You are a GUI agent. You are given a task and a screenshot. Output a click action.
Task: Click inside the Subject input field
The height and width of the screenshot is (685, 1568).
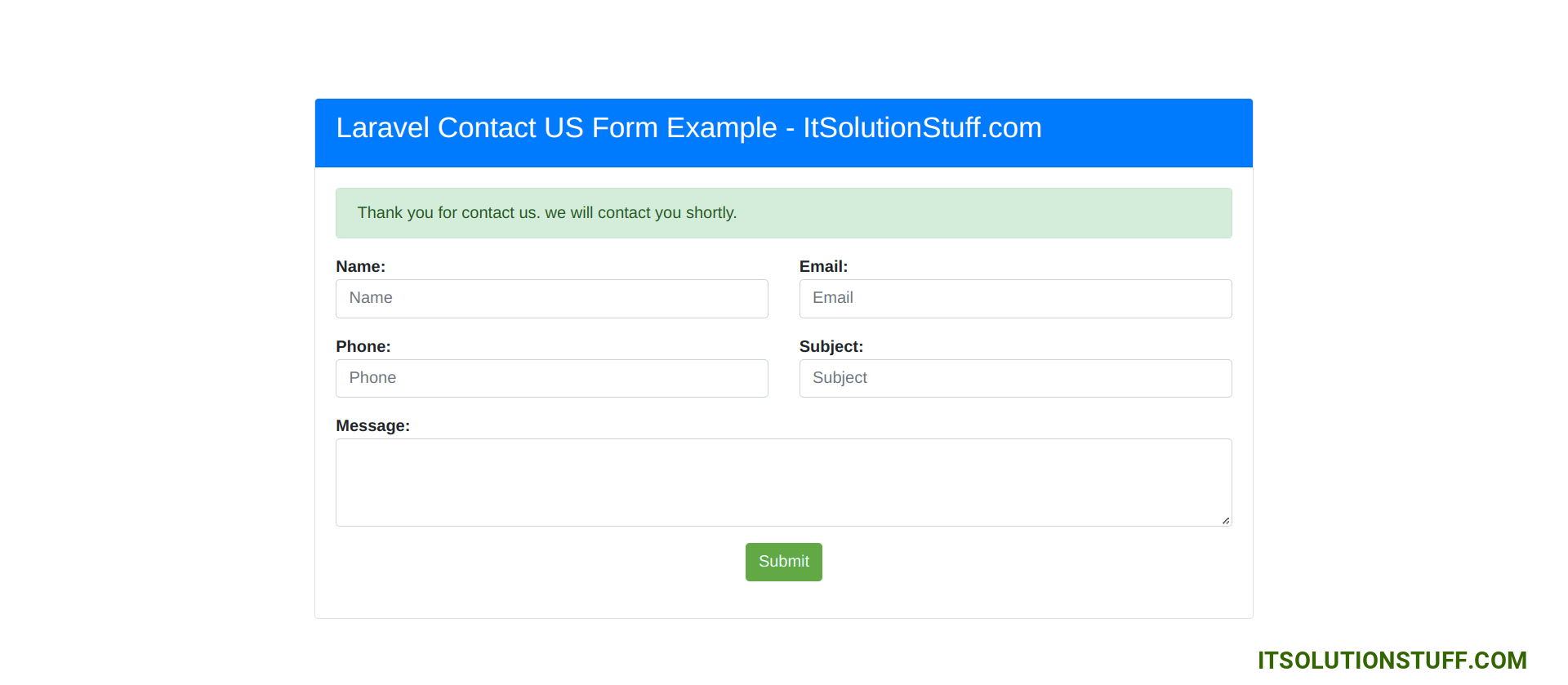[1014, 378]
